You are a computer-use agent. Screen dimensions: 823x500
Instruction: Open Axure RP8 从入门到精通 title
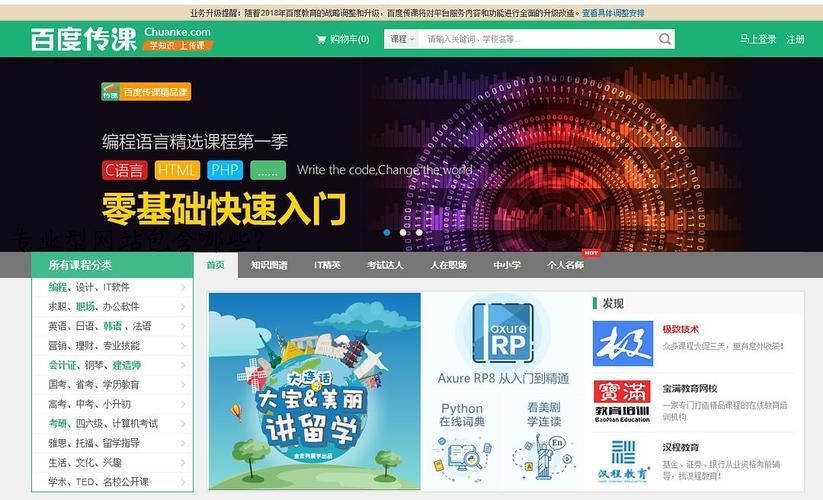pos(503,378)
